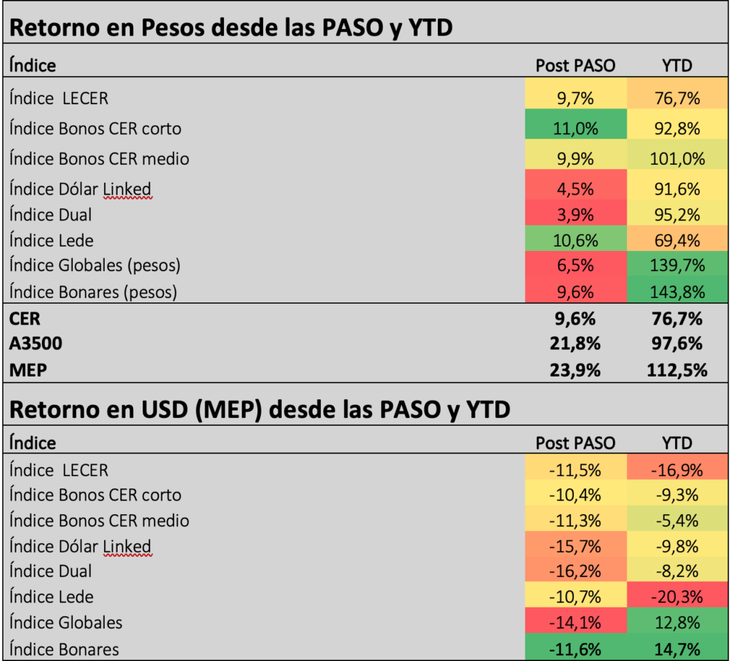Click the red 4,5% Dólar Linked cell
The image size is (730, 661).
point(575,189)
